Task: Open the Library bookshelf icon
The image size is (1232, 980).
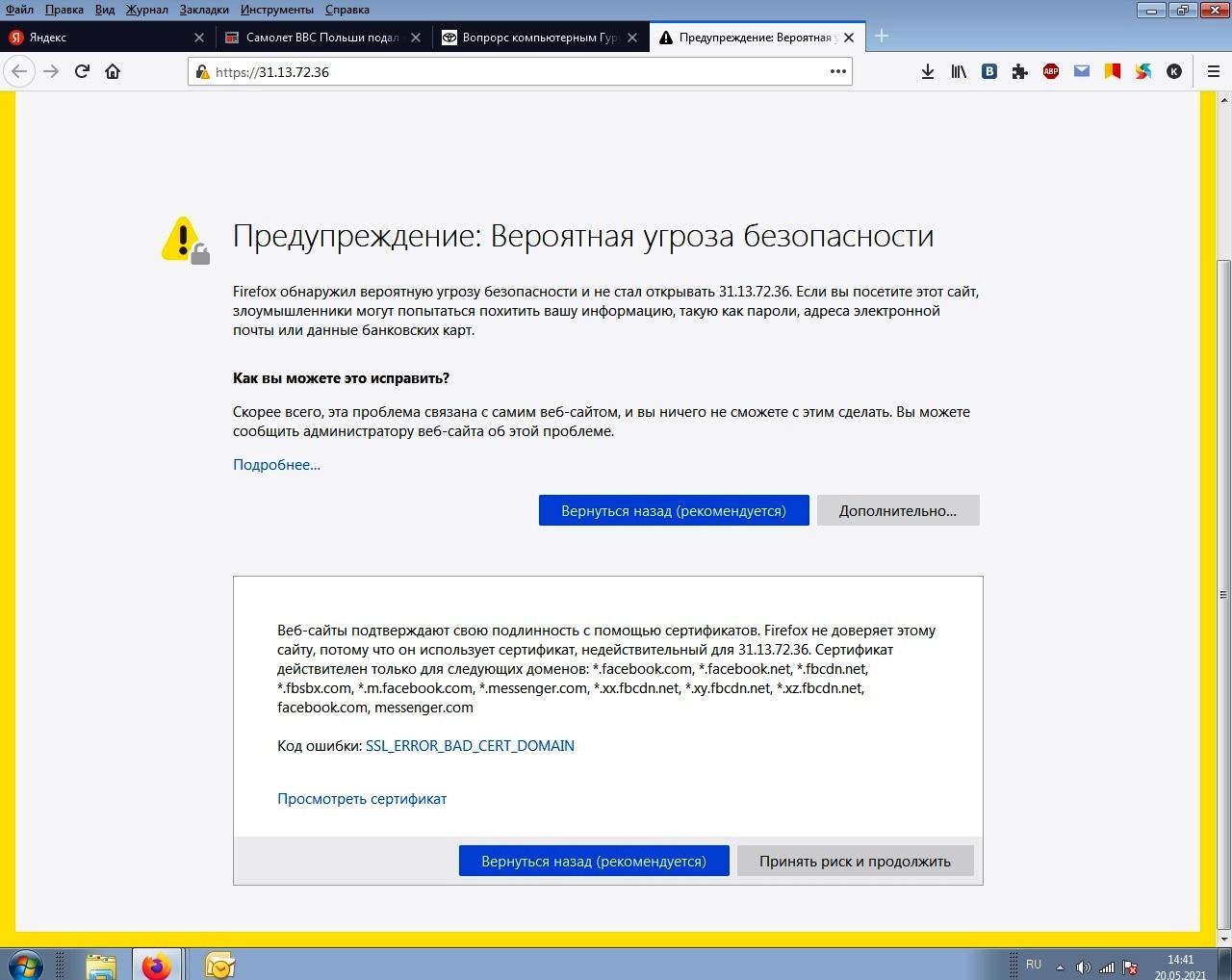Action: pos(959,71)
